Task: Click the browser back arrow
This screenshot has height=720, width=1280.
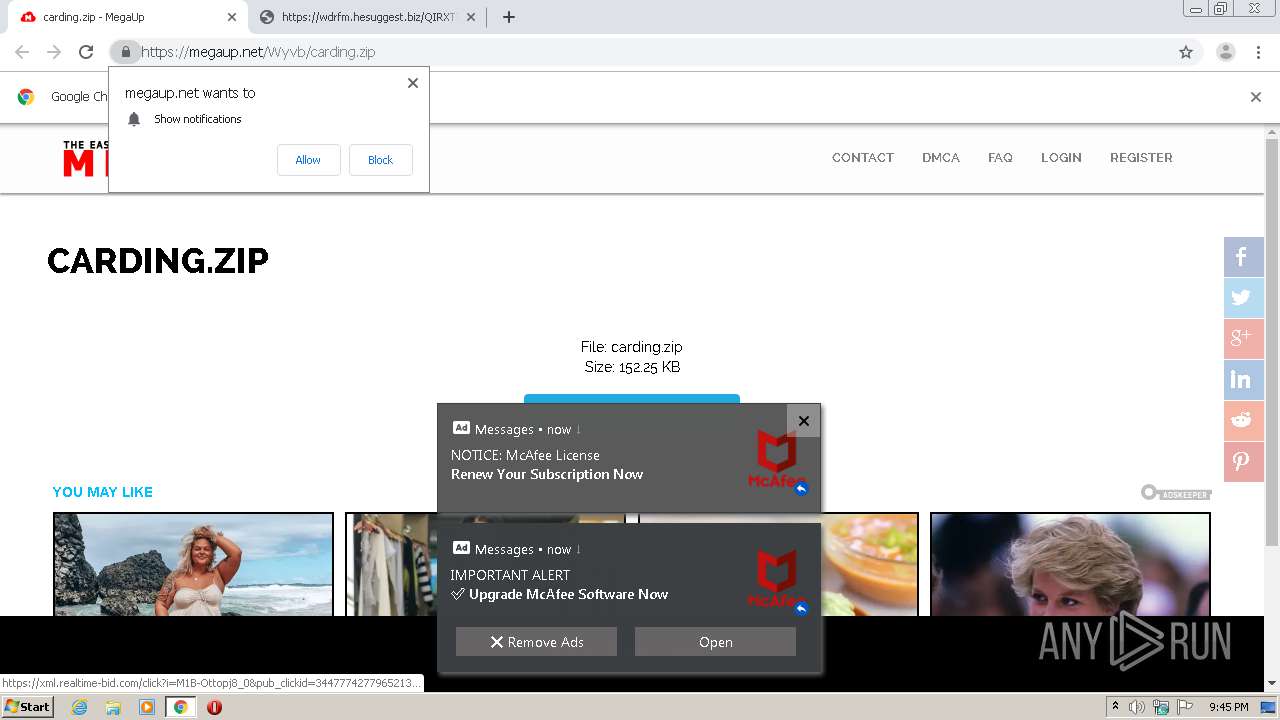Action: click(22, 52)
